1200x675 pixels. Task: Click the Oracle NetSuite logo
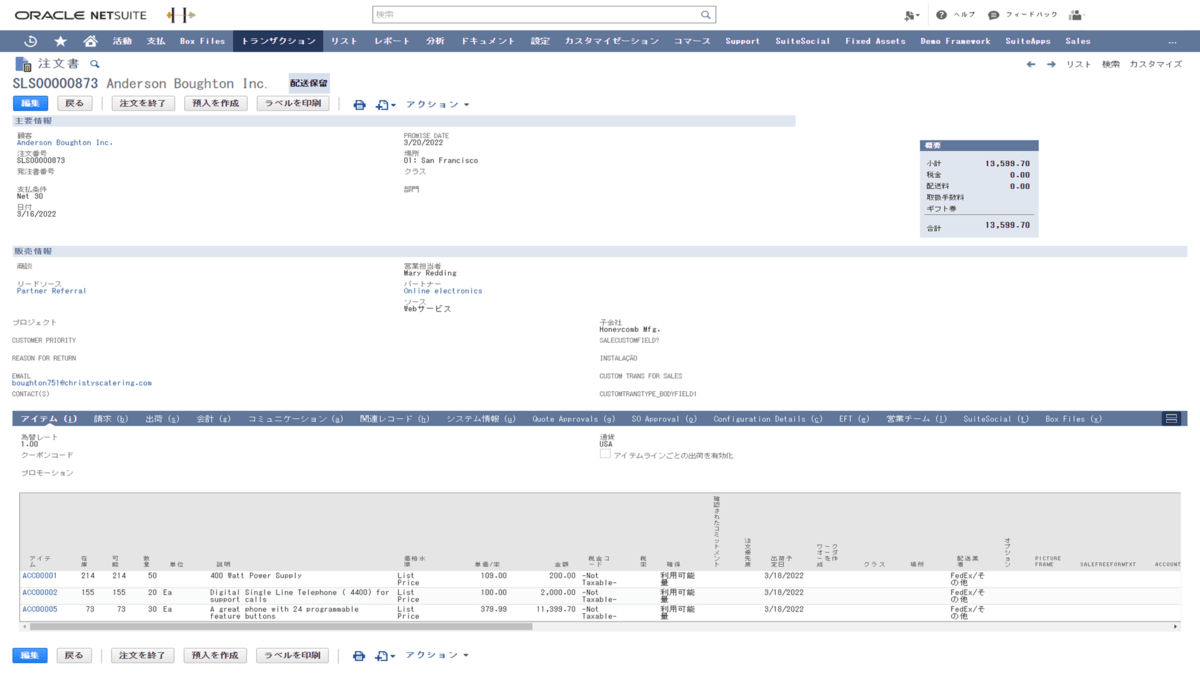click(83, 15)
